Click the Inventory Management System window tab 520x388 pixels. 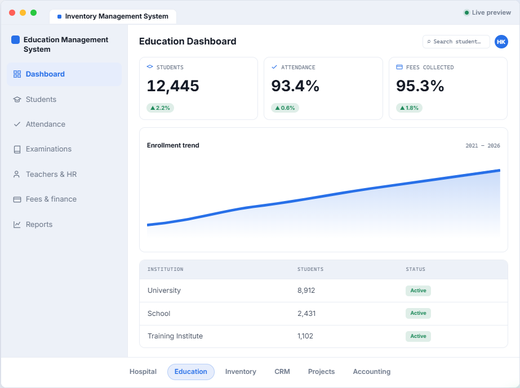[113, 16]
